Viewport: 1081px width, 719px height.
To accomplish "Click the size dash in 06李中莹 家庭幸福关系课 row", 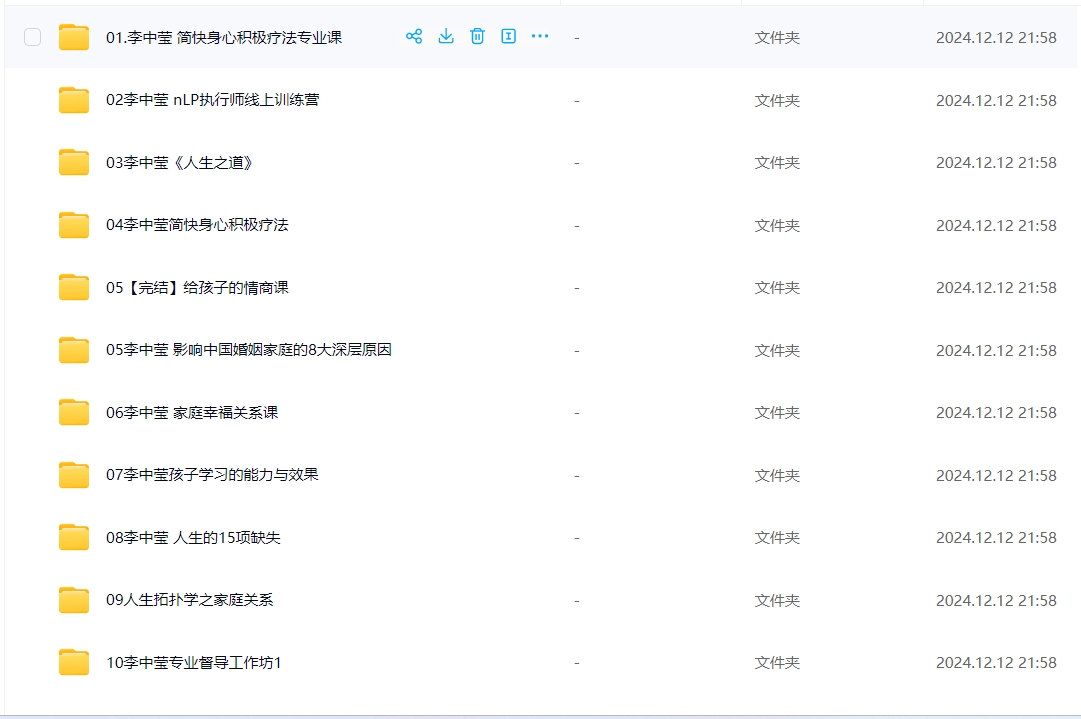I will [577, 412].
